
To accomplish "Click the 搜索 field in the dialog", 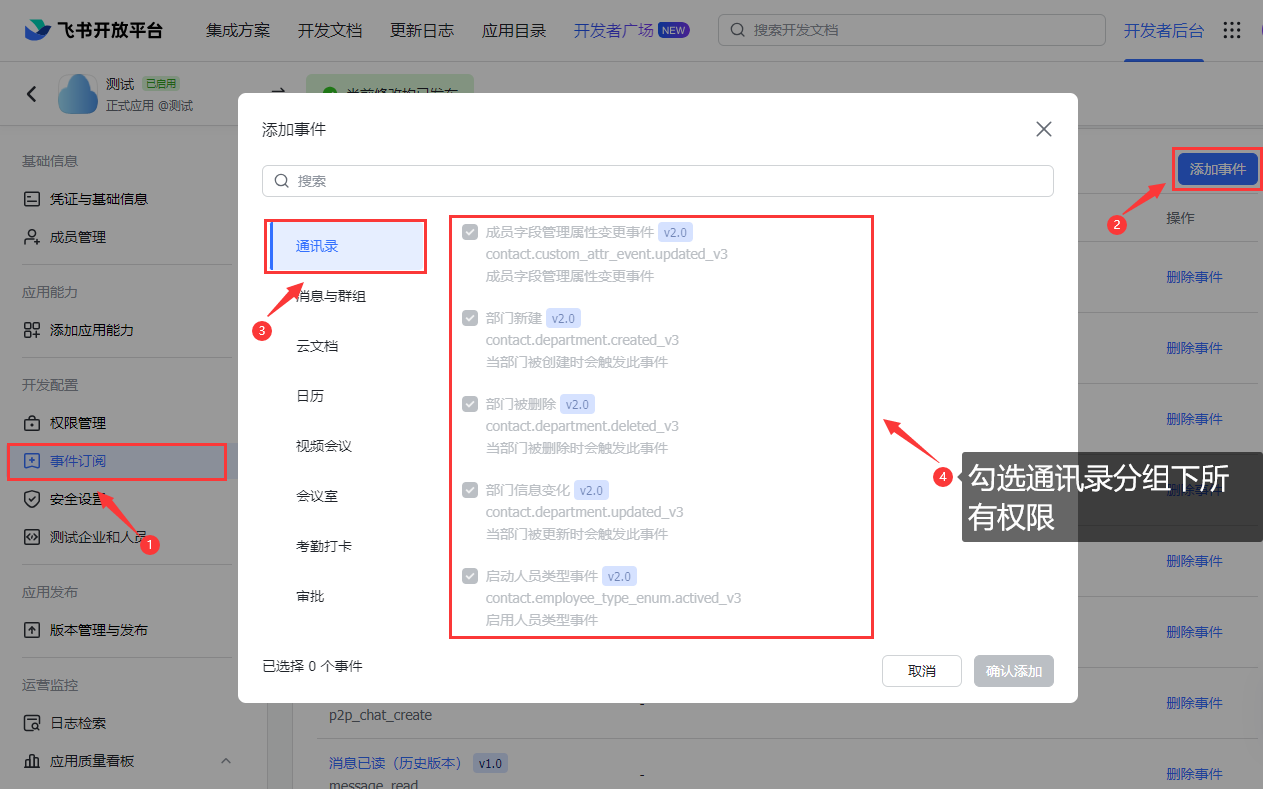I will coord(657,181).
